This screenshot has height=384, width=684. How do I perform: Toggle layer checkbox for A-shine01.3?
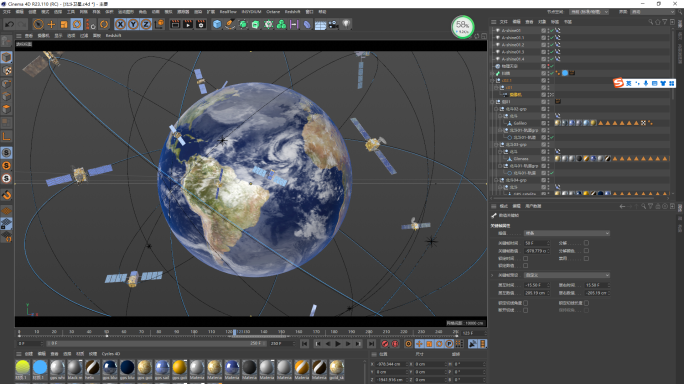click(x=544, y=52)
